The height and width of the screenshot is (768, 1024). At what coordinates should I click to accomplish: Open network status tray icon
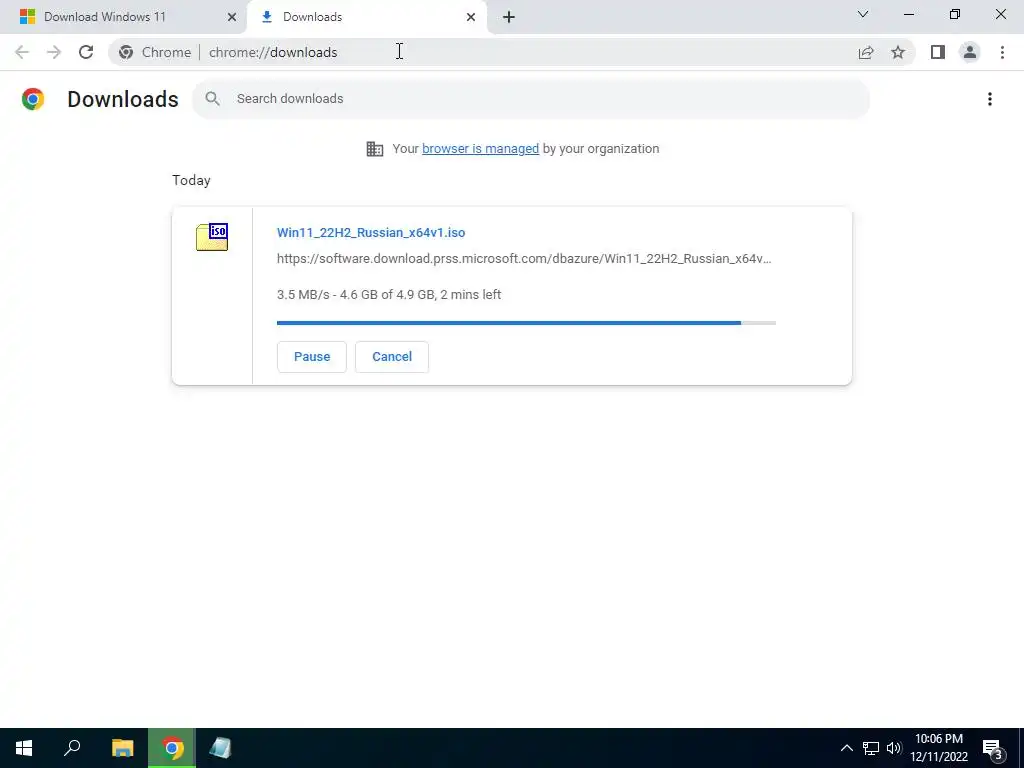pos(871,748)
